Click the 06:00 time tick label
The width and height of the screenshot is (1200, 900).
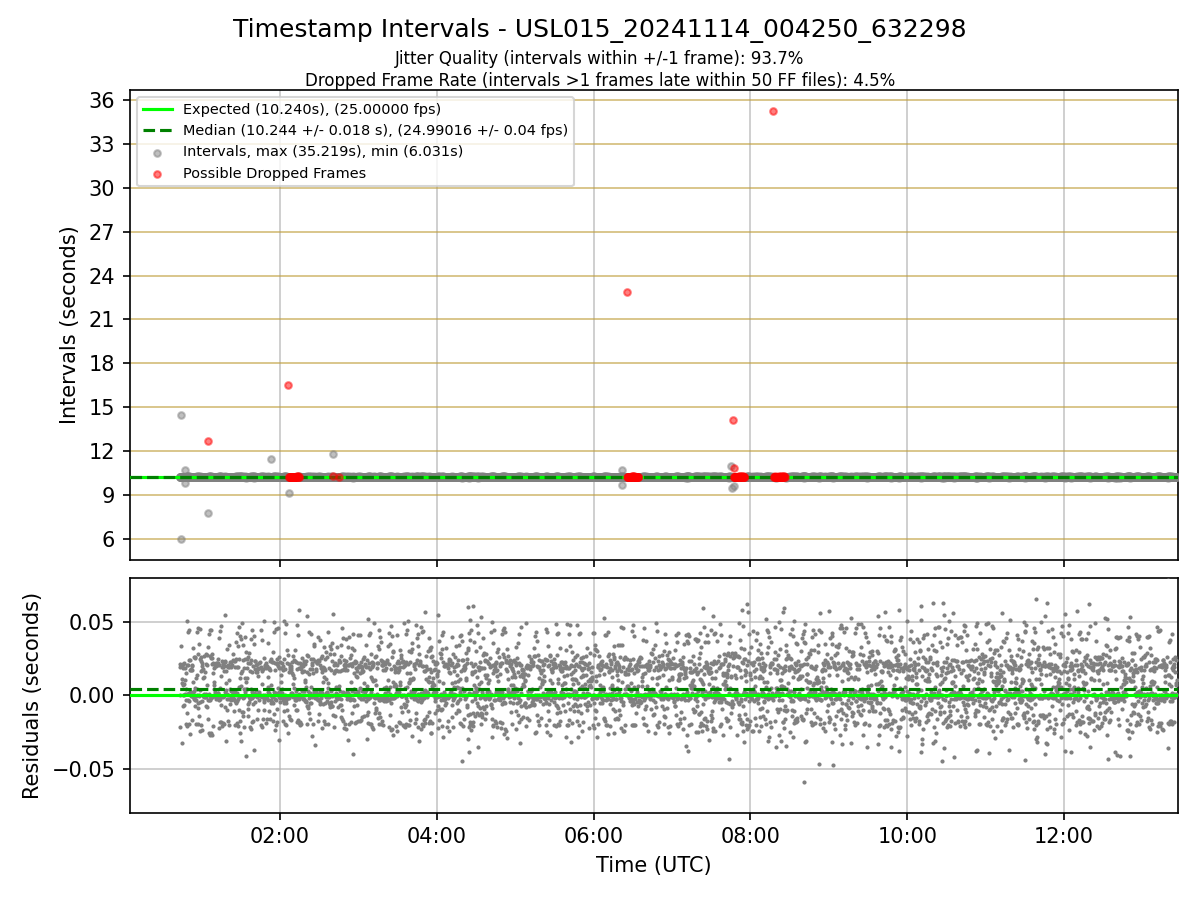click(594, 836)
